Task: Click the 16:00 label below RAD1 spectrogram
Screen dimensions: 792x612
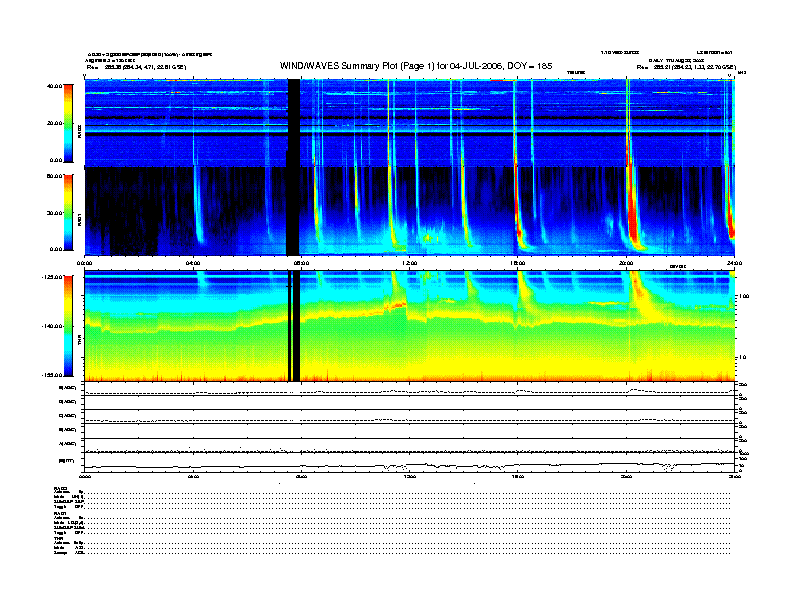Action: (518, 263)
